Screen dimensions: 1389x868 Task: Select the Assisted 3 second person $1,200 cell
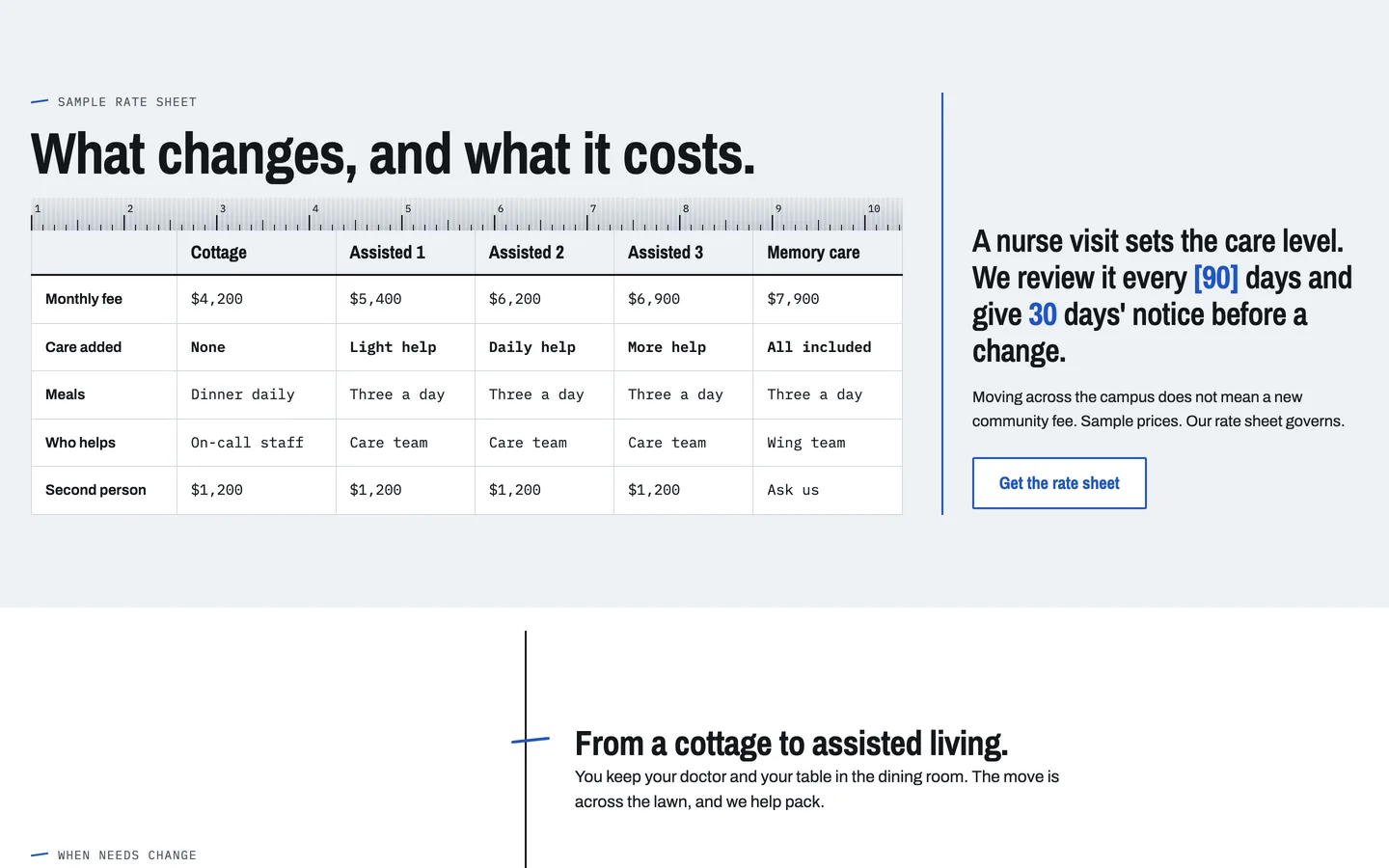(683, 490)
